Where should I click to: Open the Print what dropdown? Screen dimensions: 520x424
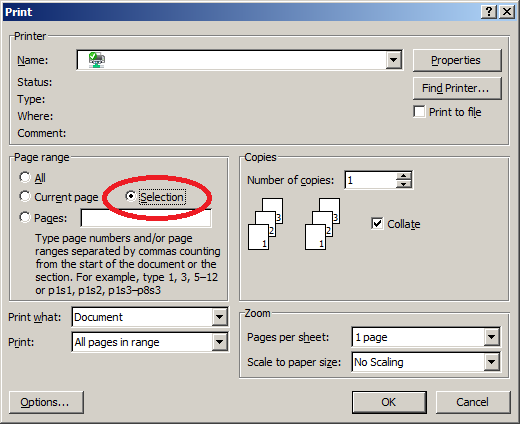220,317
